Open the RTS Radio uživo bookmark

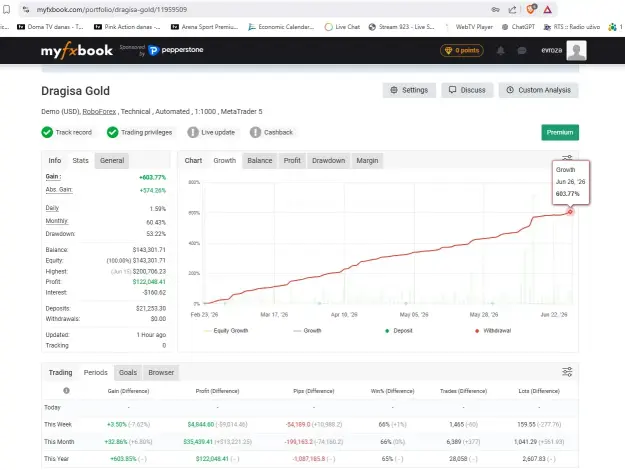[x=572, y=27]
